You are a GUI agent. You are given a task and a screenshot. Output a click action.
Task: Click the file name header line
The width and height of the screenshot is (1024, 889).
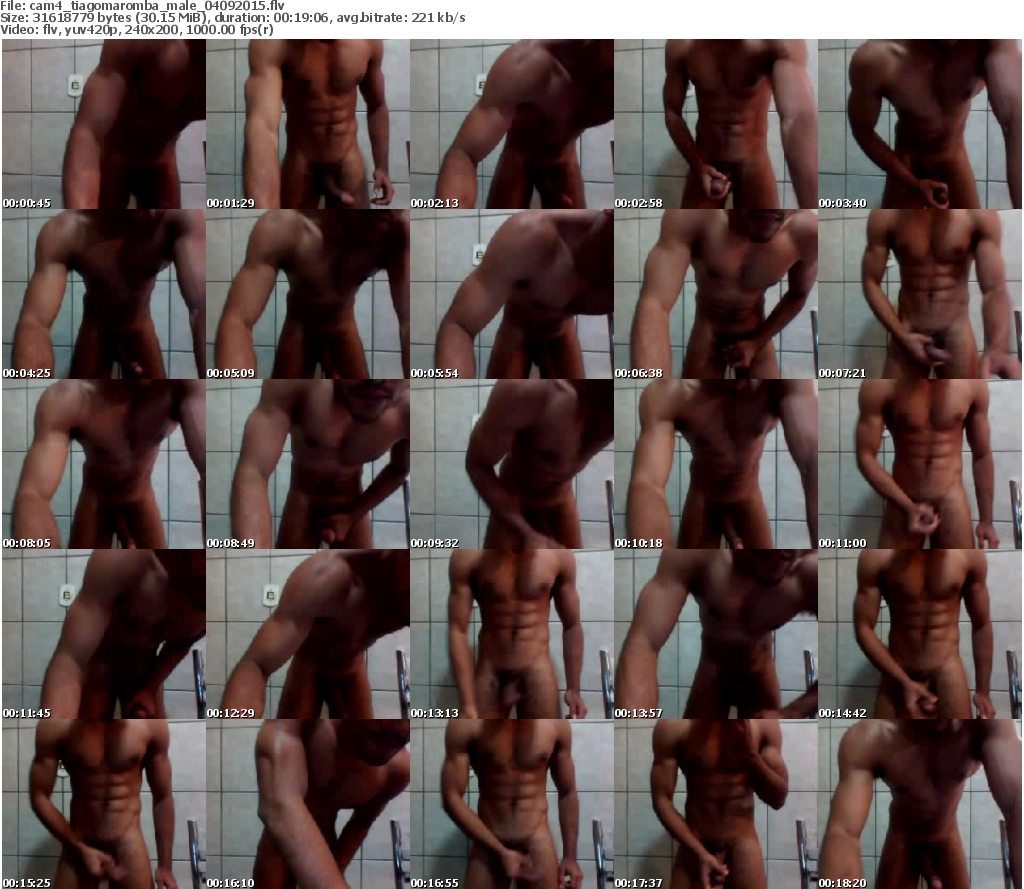(x=142, y=6)
